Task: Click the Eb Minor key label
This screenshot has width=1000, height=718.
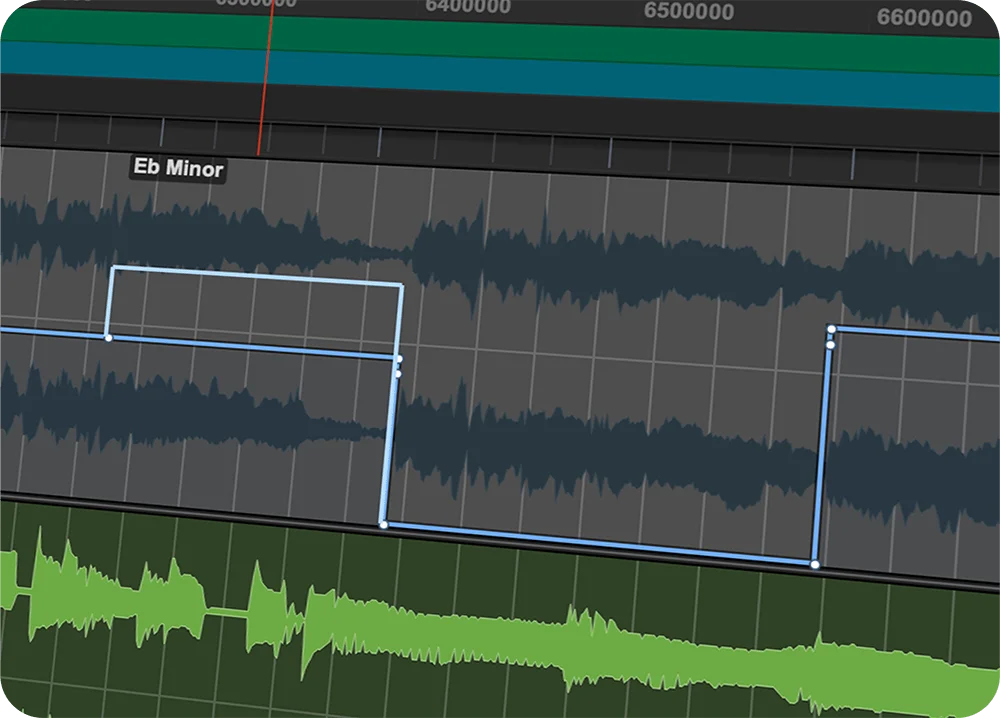Action: click(178, 168)
